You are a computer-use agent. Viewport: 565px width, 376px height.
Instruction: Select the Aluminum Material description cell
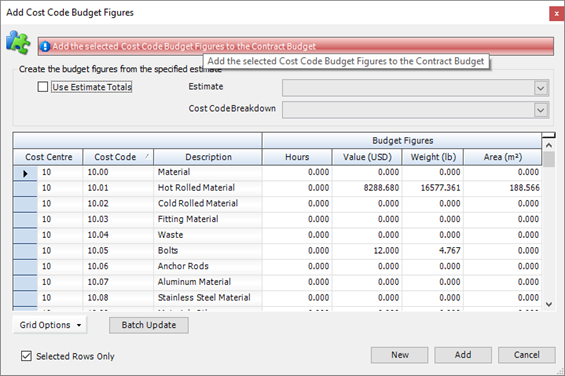pyautogui.click(x=208, y=282)
